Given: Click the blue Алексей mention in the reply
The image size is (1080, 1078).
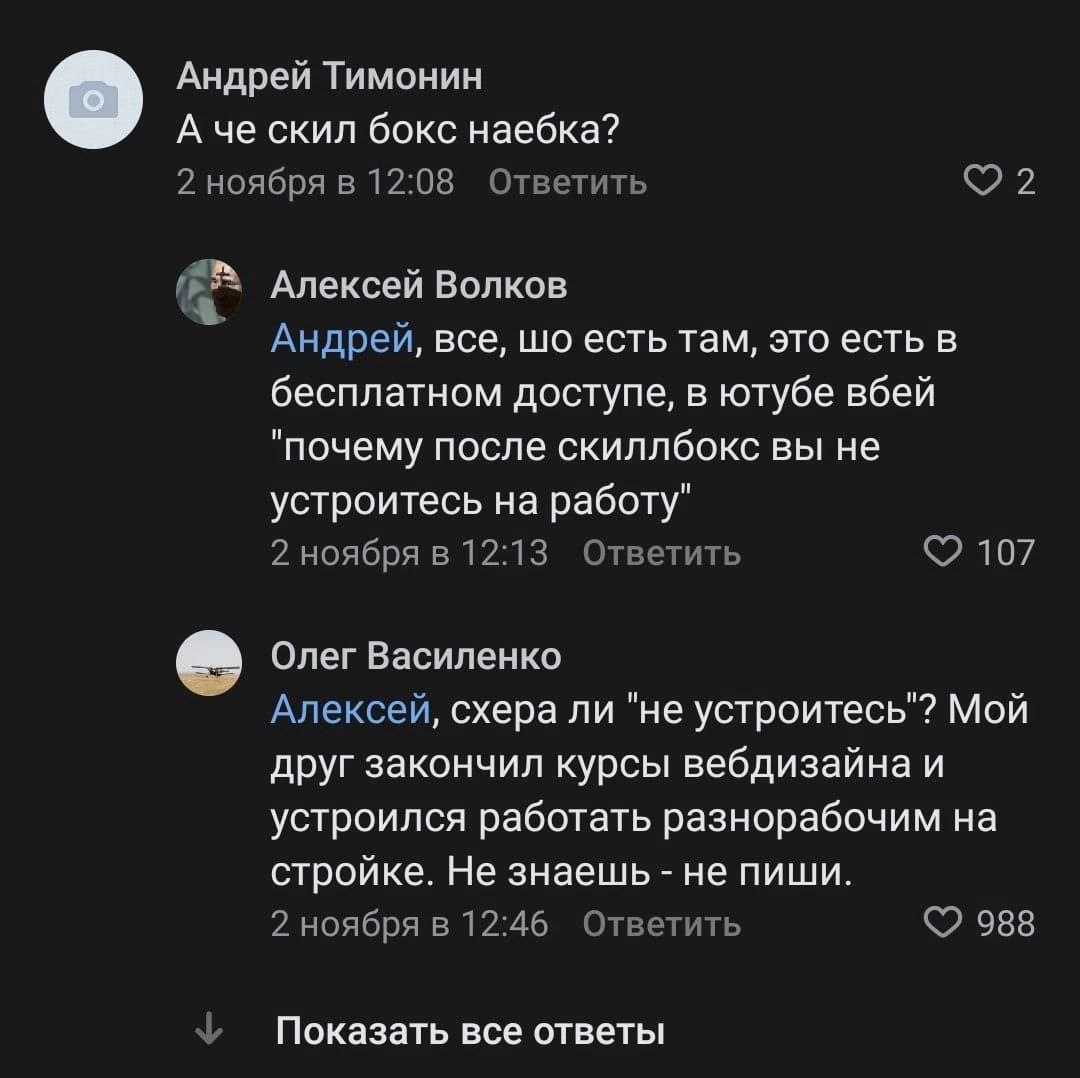Looking at the screenshot, I should point(352,710).
